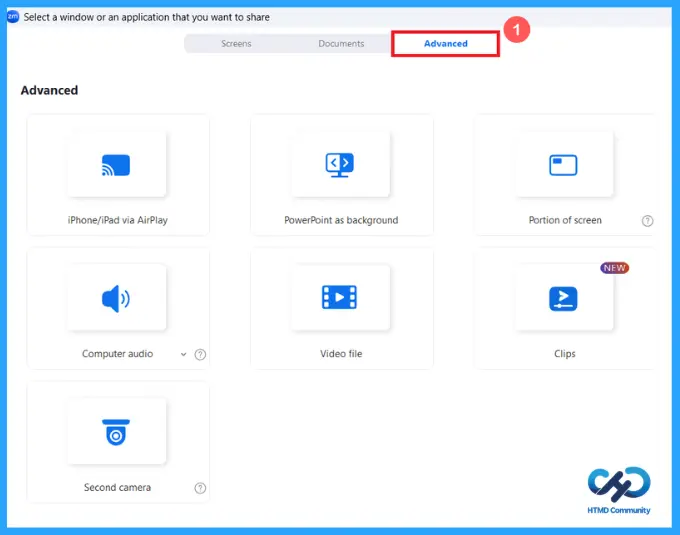
Task: Click the NEW badge on Clips
Action: tap(615, 268)
